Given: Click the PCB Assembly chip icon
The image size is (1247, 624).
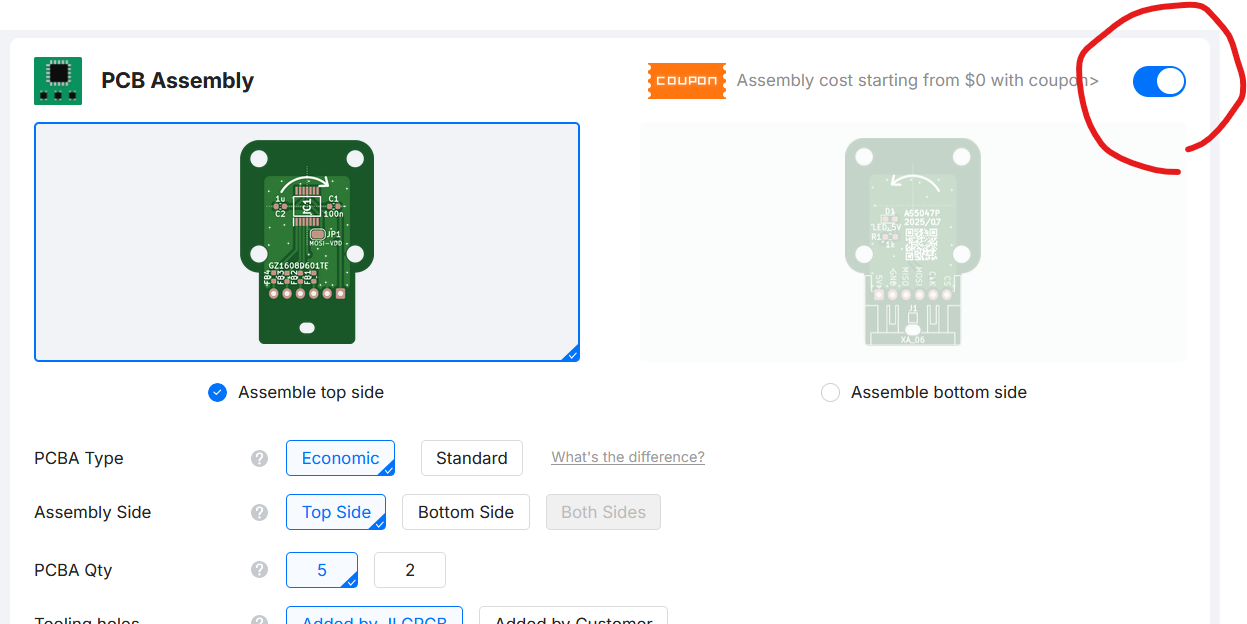Looking at the screenshot, I should (x=58, y=81).
